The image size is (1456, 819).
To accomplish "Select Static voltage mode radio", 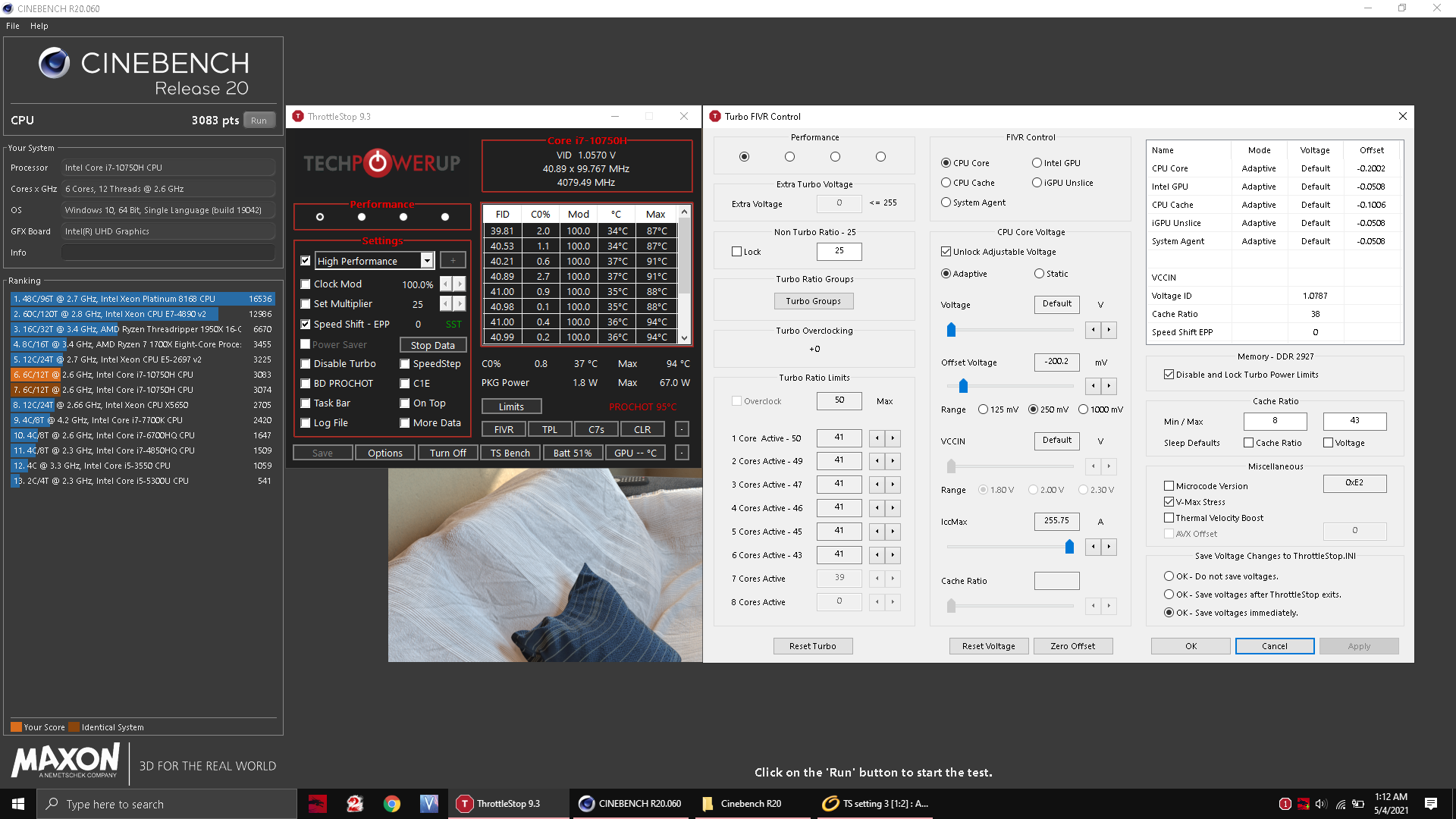I will pos(1039,274).
